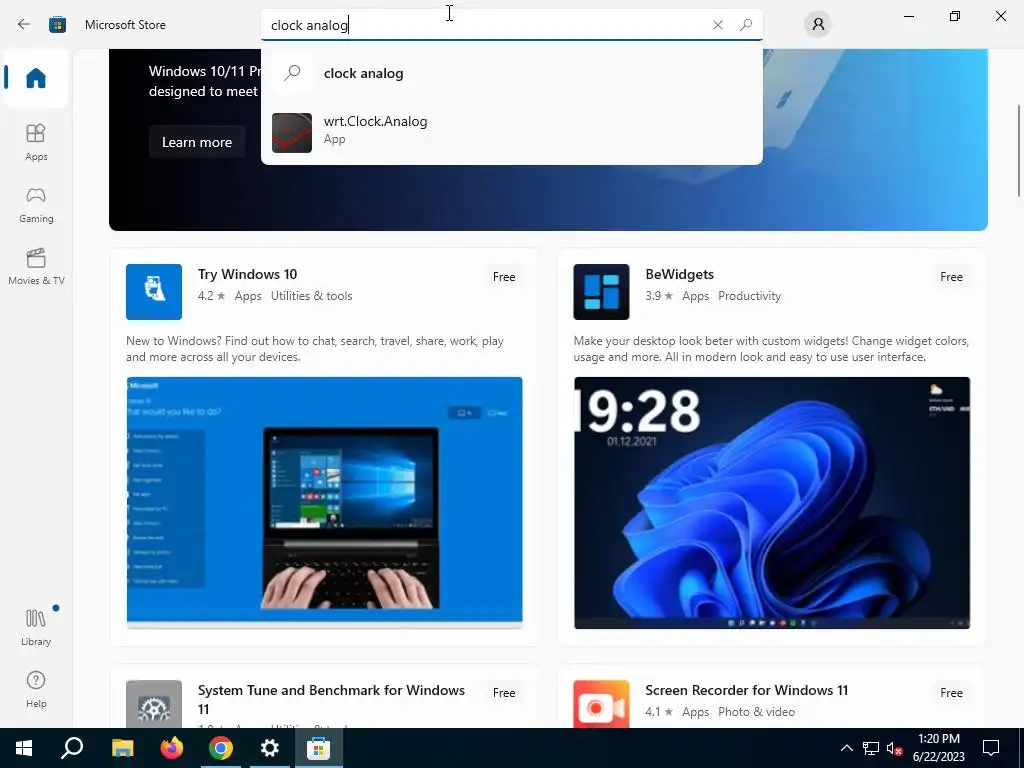The height and width of the screenshot is (768, 1024).
Task: Go back using the back arrow
Action: 24,25
